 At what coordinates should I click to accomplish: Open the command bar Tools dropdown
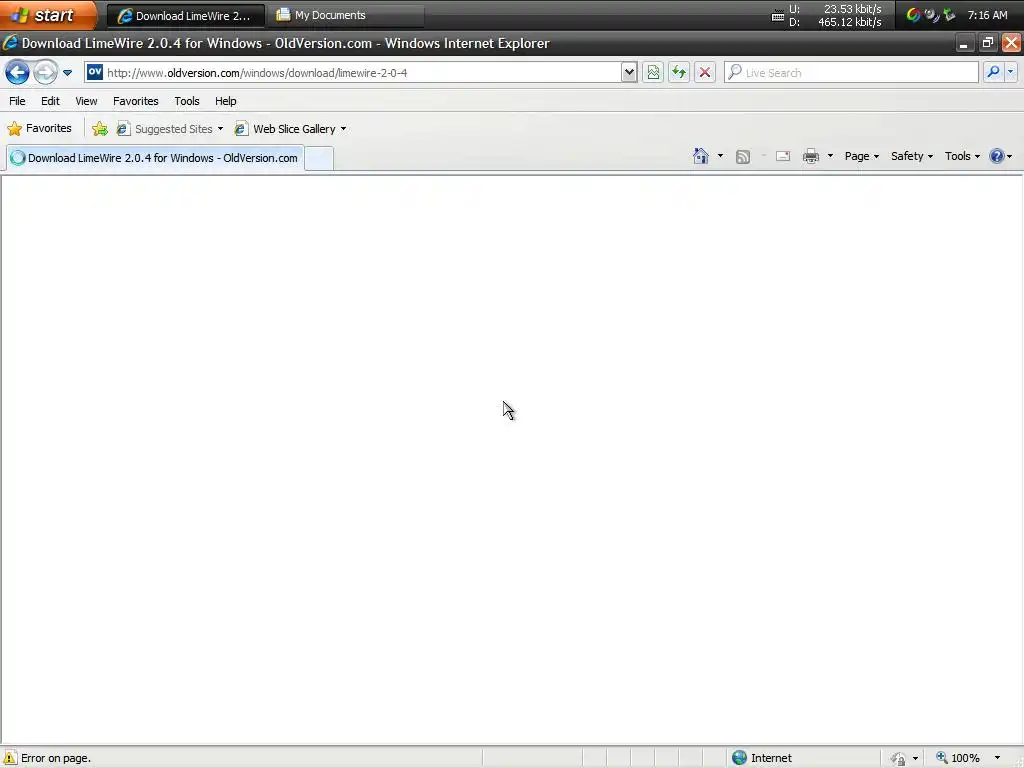962,156
